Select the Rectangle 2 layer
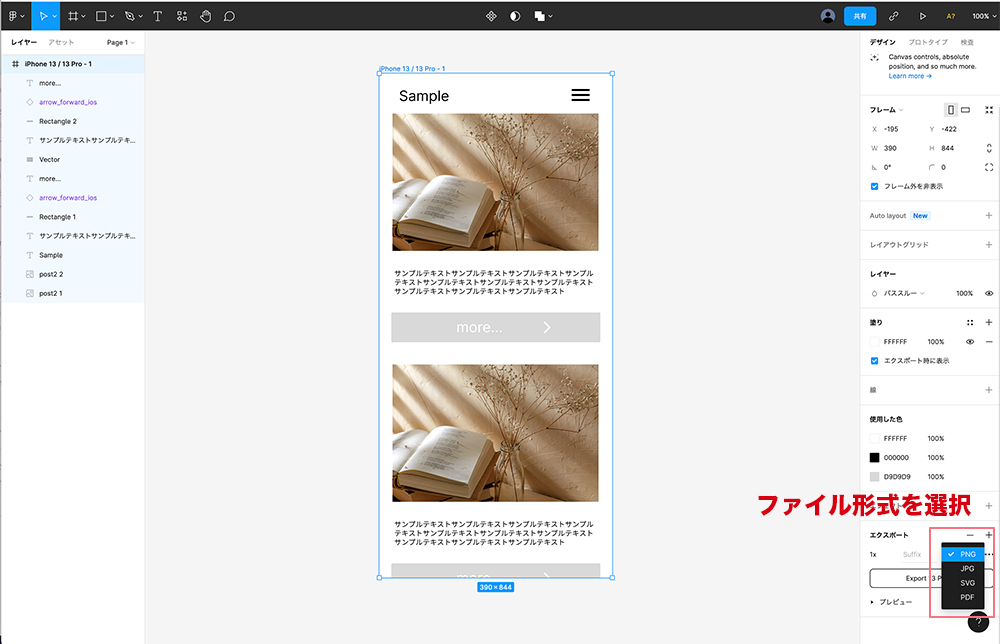The width and height of the screenshot is (1000, 644). [x=57, y=121]
